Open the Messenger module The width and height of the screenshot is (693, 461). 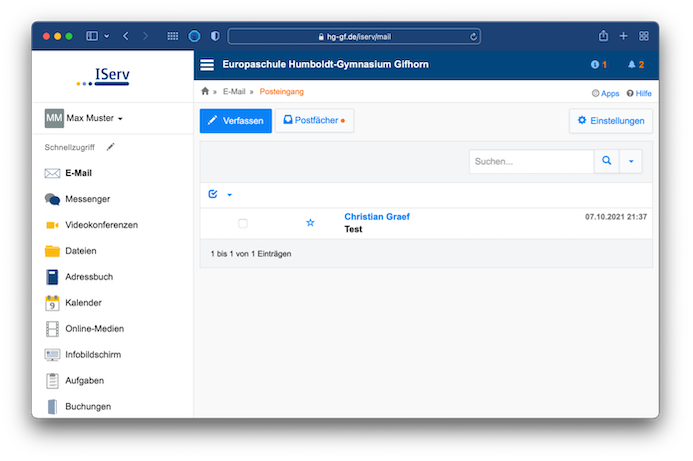pyautogui.click(x=88, y=199)
